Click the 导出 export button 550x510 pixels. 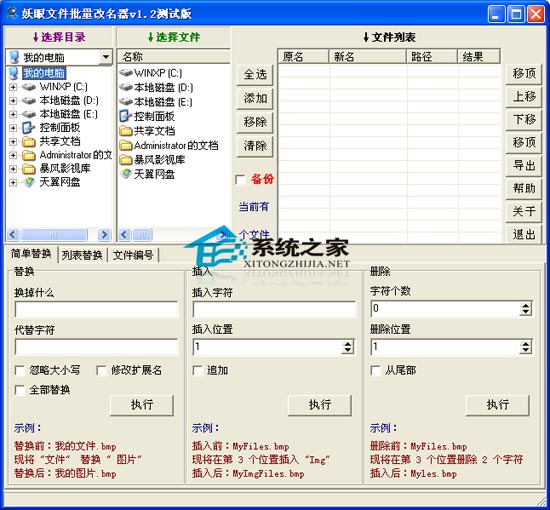click(524, 165)
